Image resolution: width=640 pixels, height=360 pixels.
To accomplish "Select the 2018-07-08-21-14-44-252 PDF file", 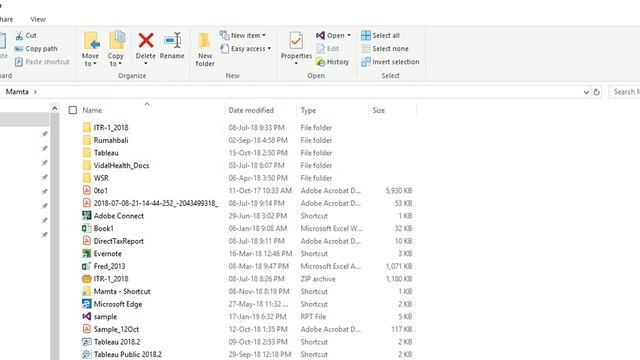I will point(156,203).
